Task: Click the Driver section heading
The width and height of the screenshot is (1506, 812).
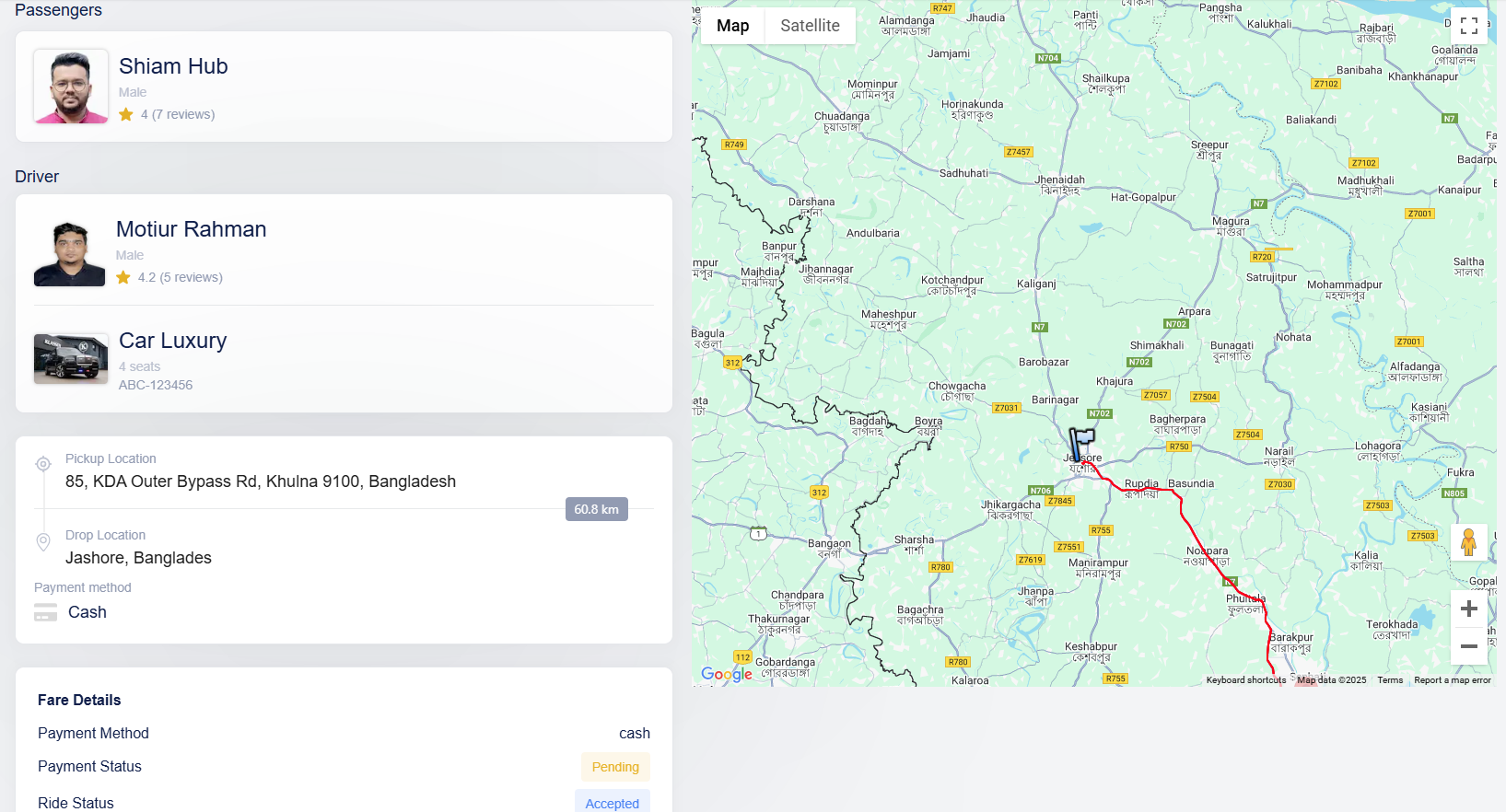Action: (37, 177)
